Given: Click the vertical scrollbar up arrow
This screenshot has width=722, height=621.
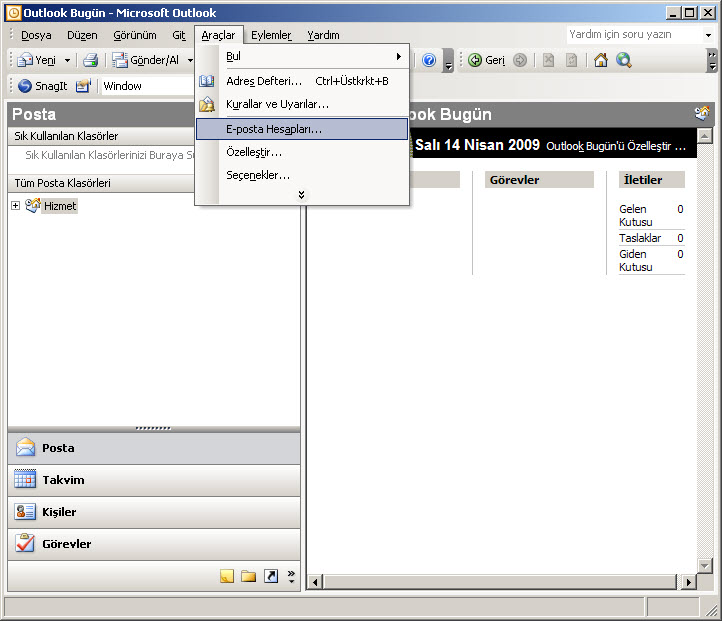Looking at the screenshot, I should click(705, 136).
